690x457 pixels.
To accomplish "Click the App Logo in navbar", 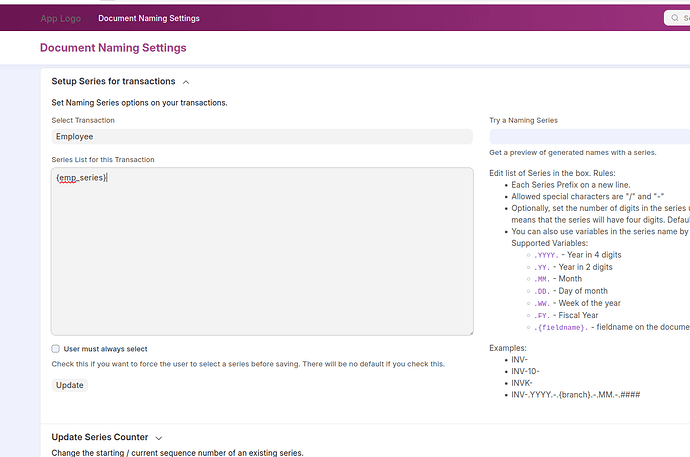I will tap(62, 18).
